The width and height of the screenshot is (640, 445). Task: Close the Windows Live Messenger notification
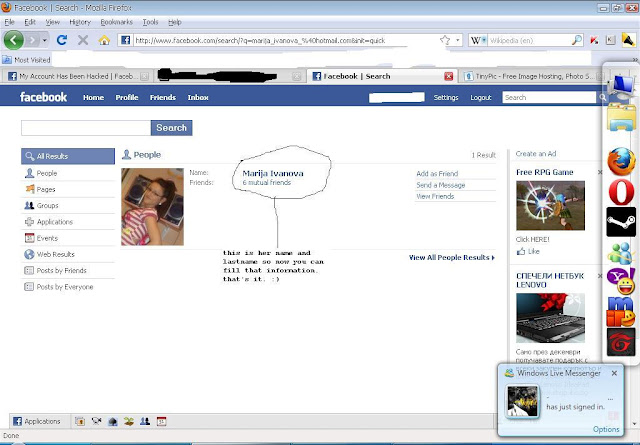click(614, 373)
